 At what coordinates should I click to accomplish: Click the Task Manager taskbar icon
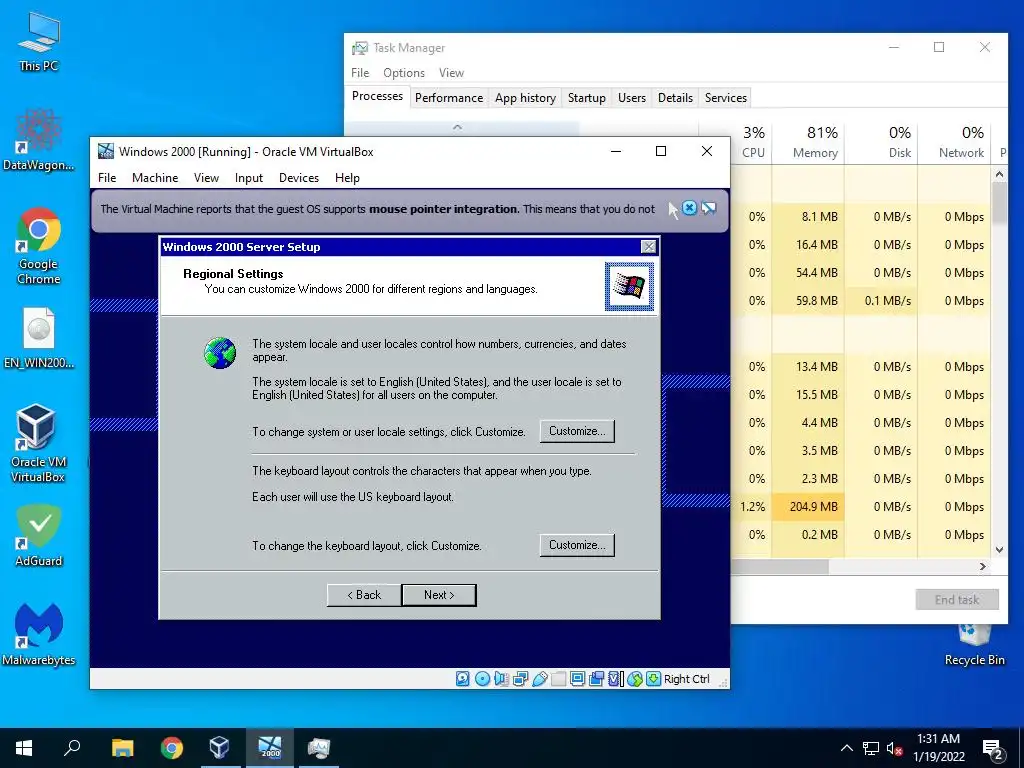pos(319,748)
